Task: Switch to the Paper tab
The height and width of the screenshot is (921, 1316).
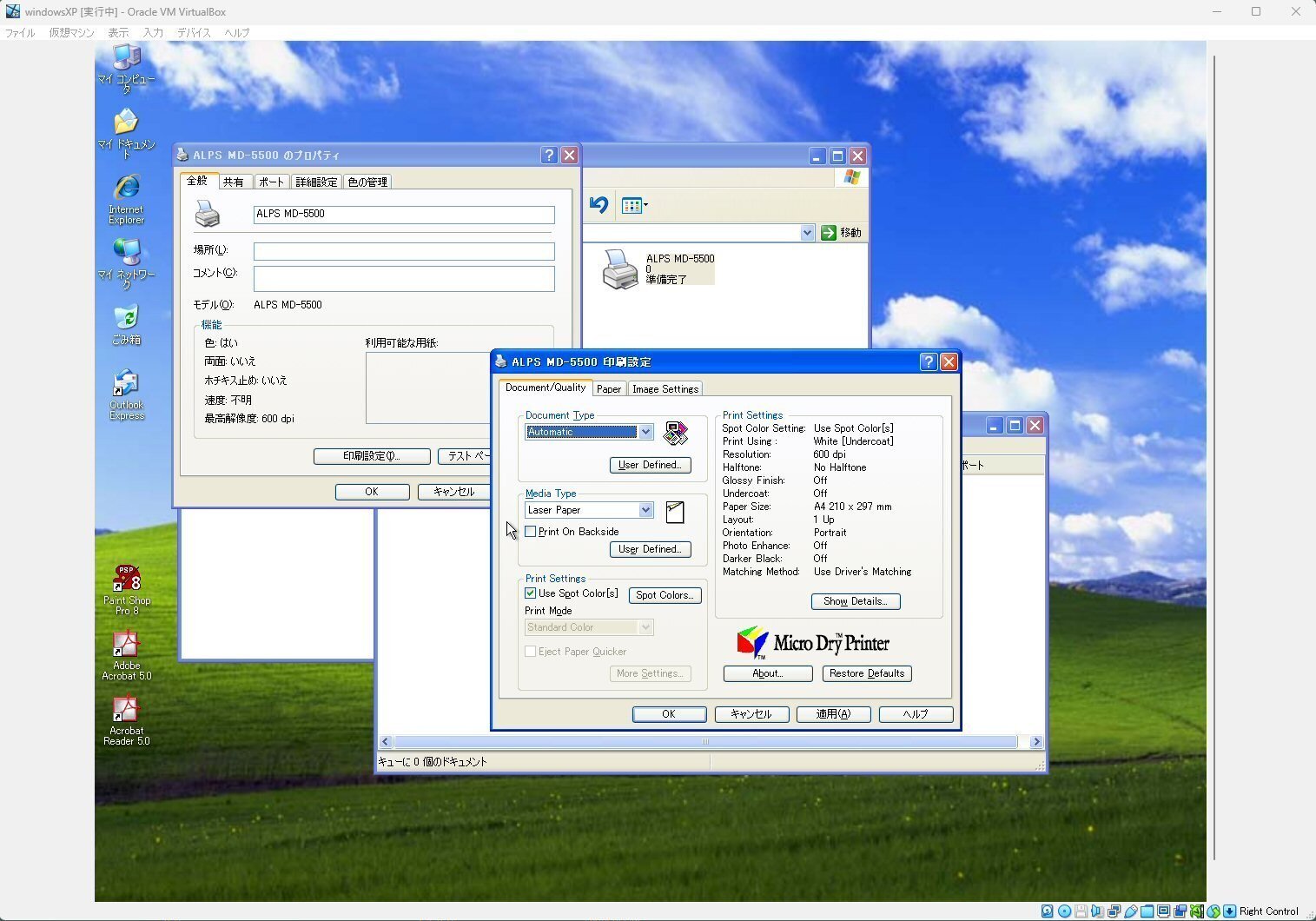Action: (x=608, y=389)
